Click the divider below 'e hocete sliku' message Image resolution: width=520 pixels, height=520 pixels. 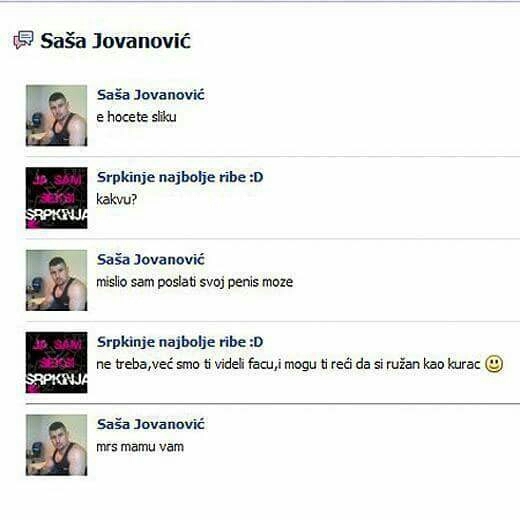273,156
